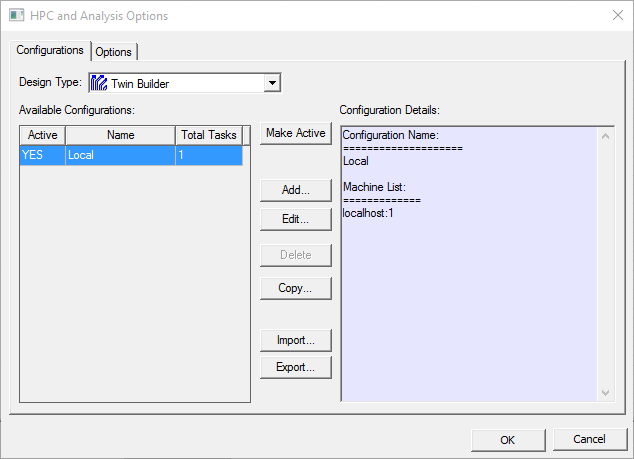
Task: Select the Local configuration name cell
Action: [120, 155]
